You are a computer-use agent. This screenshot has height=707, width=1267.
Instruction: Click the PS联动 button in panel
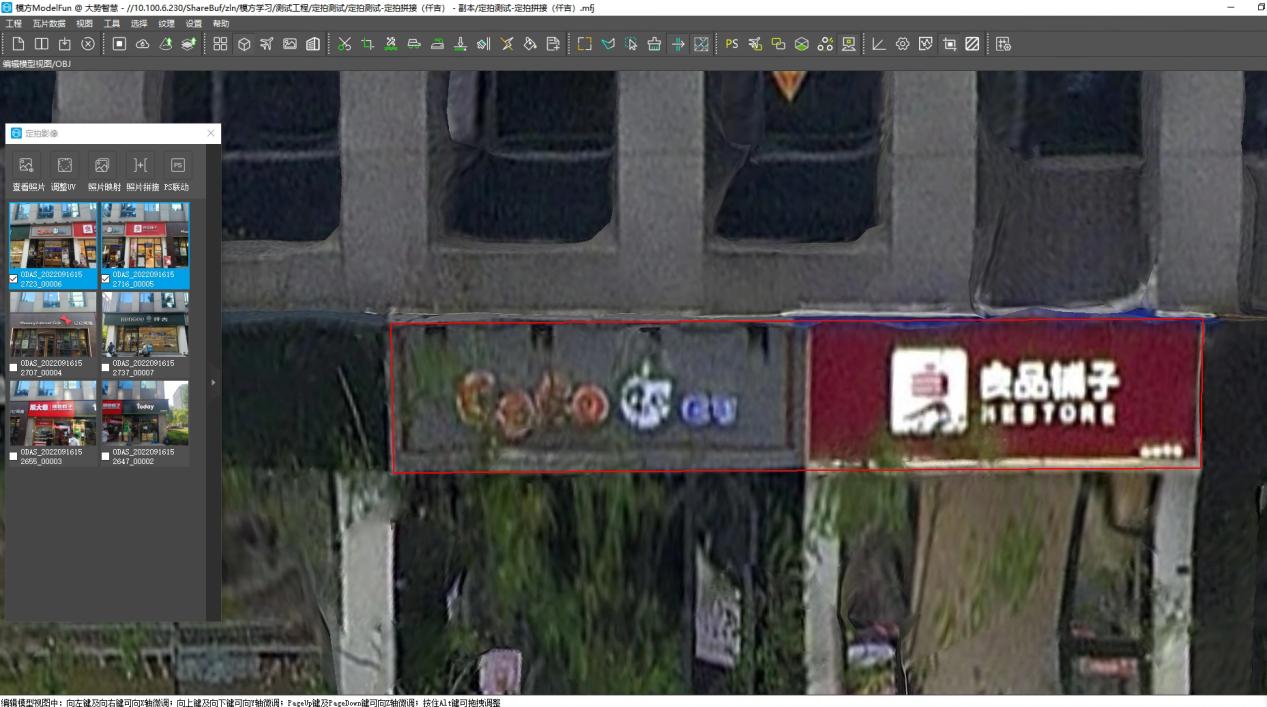[177, 173]
